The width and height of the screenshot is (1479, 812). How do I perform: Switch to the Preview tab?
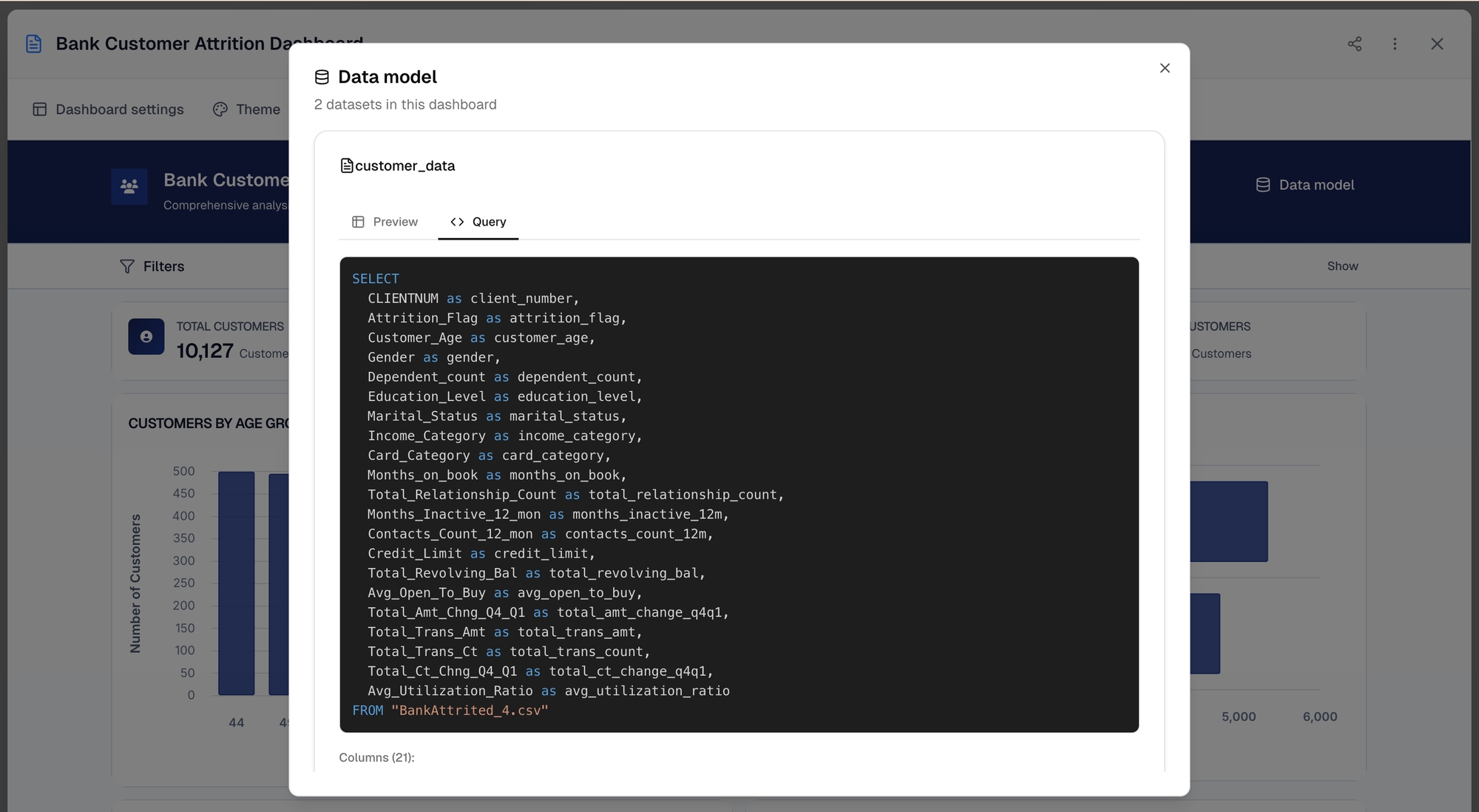coord(385,222)
